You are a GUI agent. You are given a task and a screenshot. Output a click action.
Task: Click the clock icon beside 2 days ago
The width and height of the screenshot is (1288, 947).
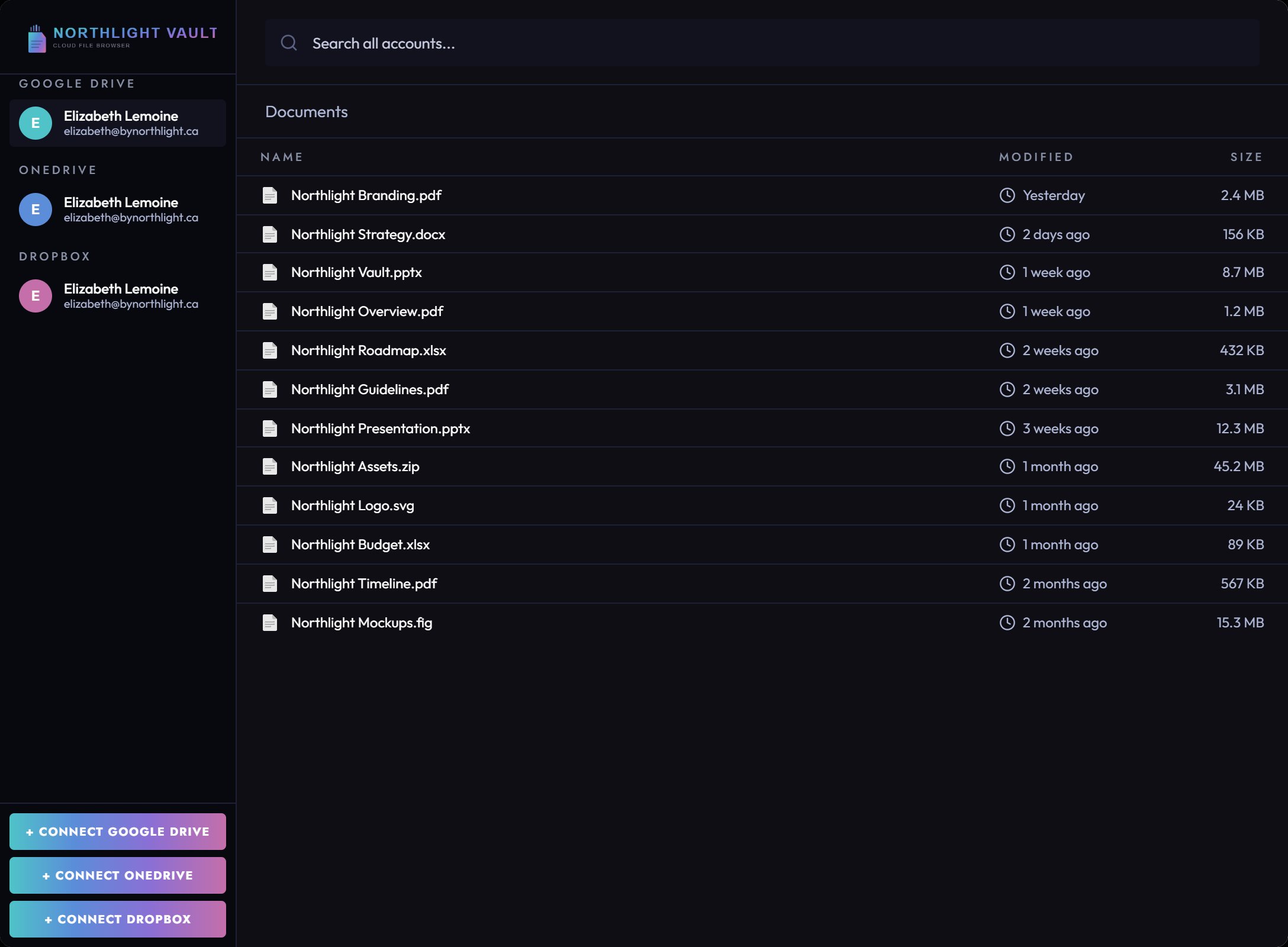coord(1007,234)
